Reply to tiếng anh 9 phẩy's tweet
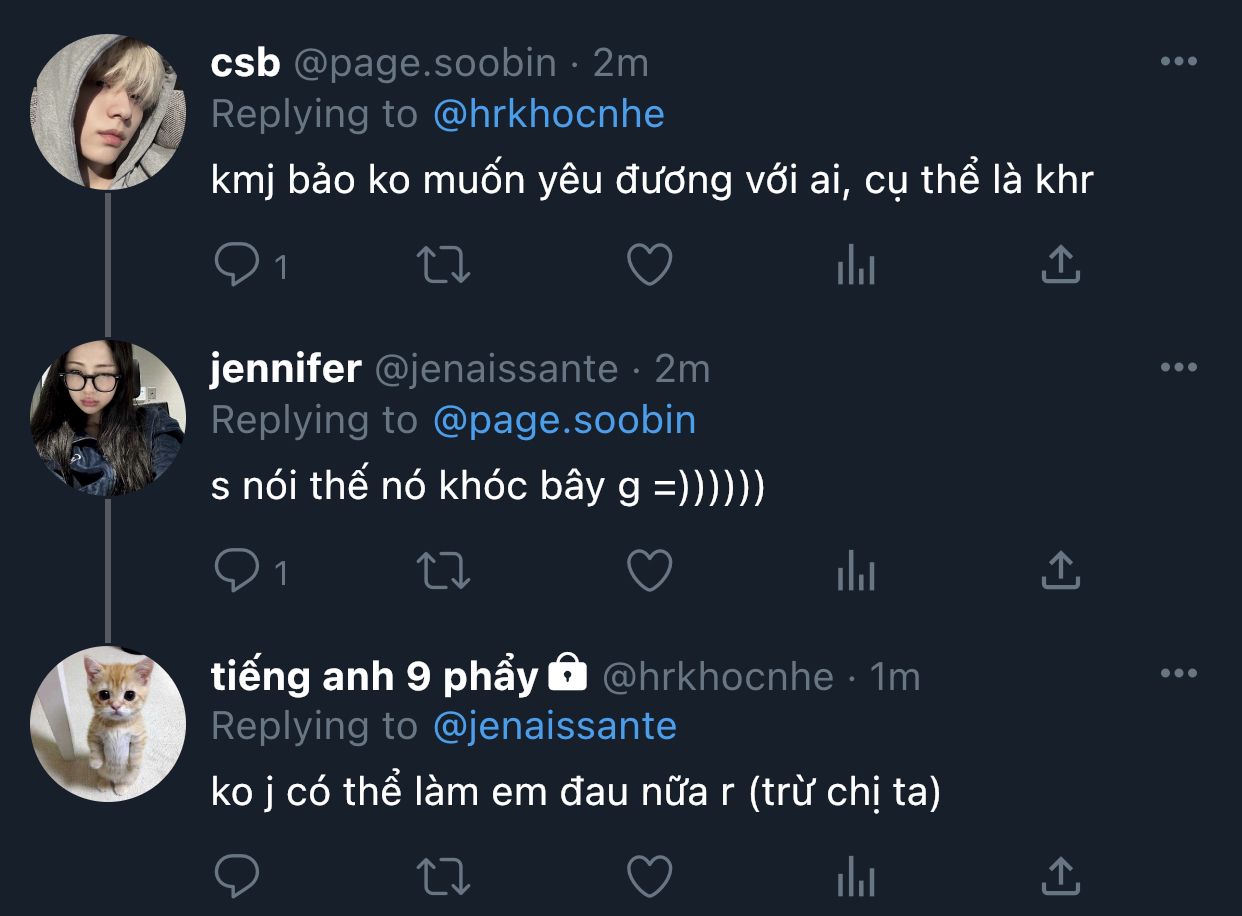The image size is (1242, 916). point(238,878)
